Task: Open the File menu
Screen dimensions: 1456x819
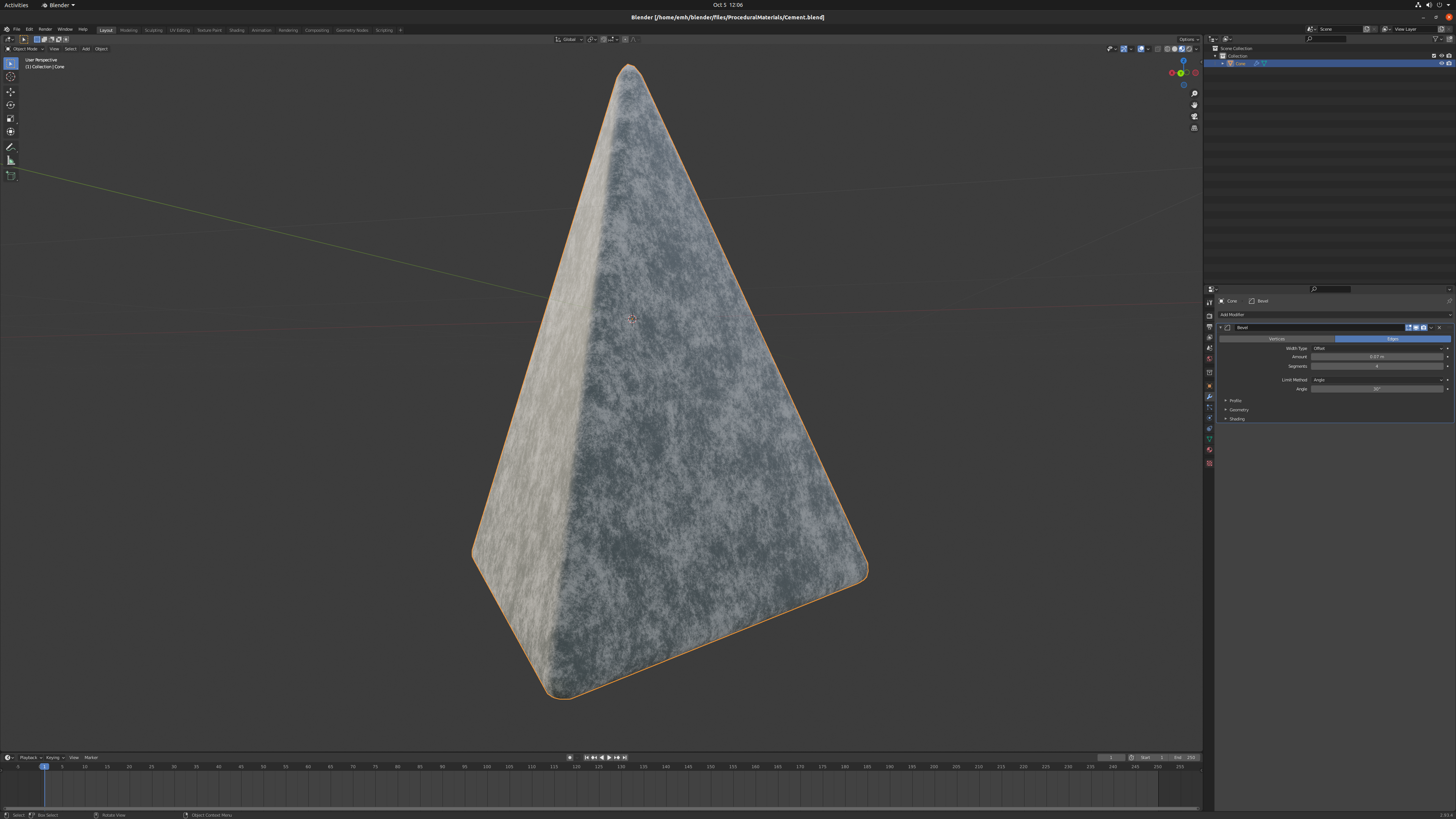Action: point(16,30)
